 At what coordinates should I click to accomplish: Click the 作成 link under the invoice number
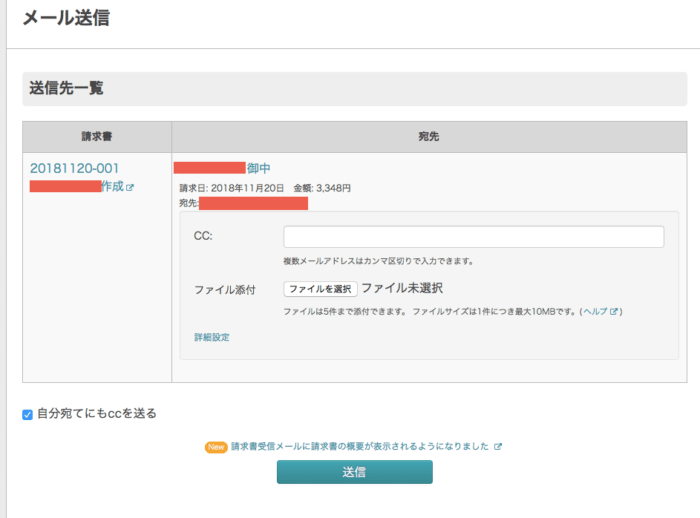click(x=112, y=186)
